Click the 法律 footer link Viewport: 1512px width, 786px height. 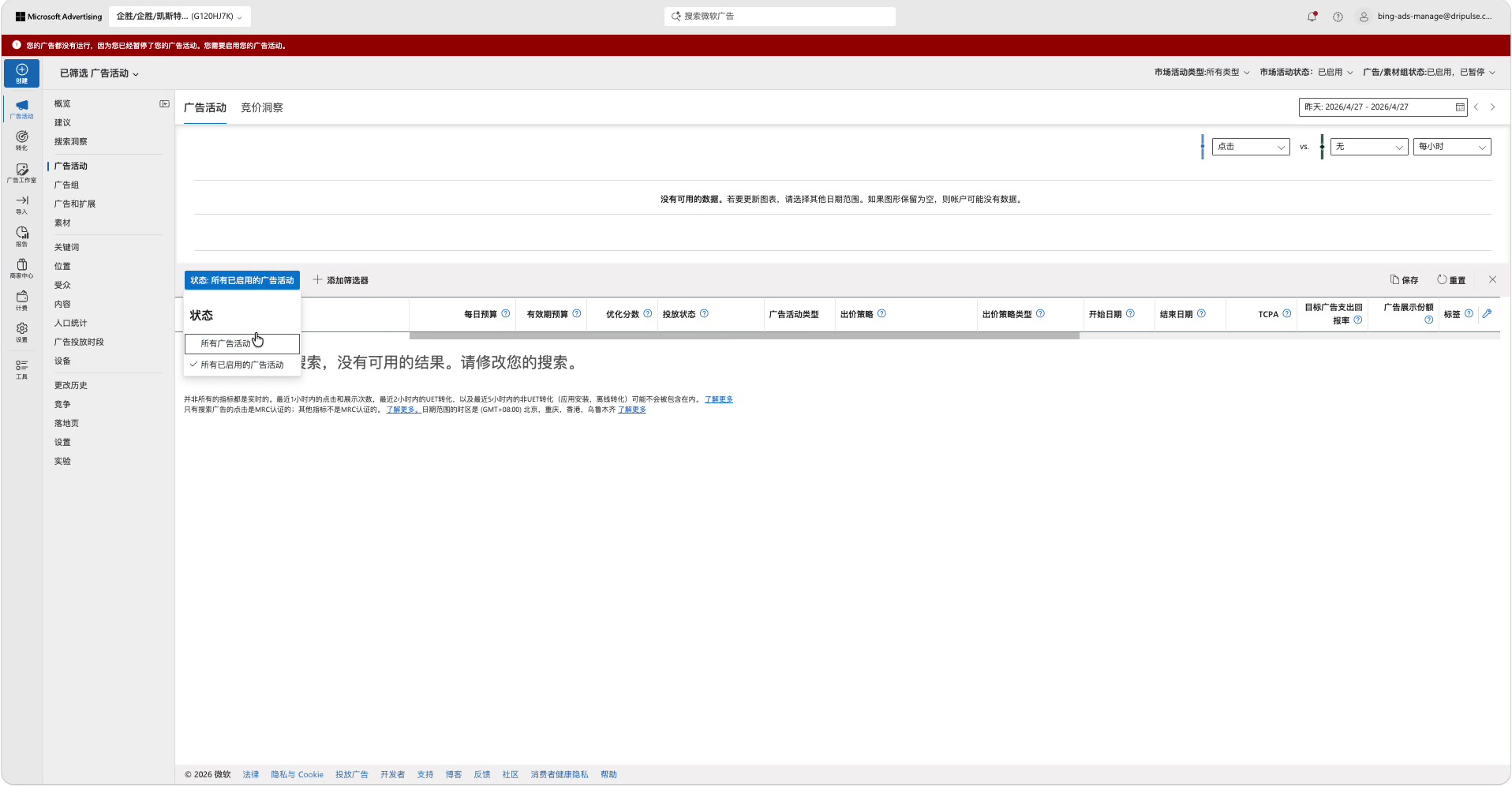[x=251, y=774]
